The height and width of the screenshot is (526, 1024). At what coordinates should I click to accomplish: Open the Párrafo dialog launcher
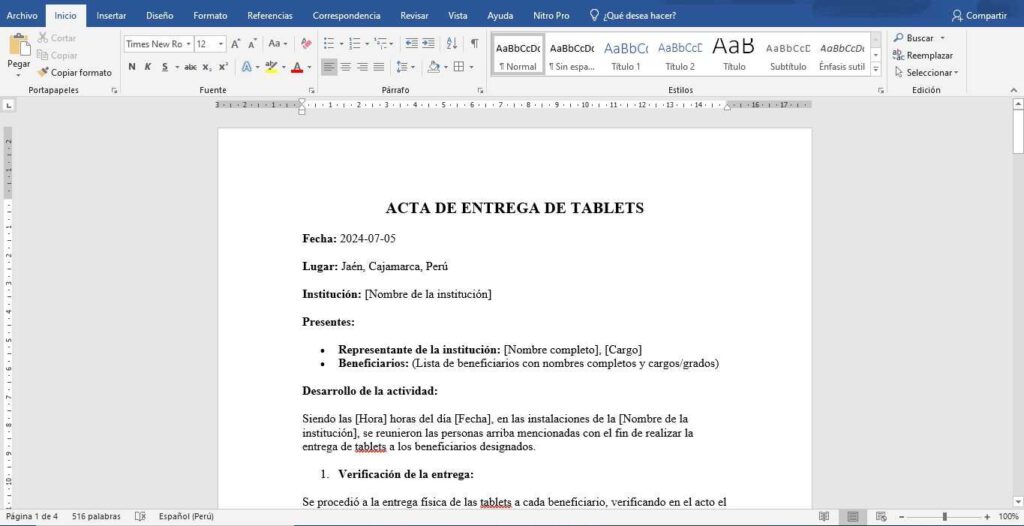pos(480,91)
